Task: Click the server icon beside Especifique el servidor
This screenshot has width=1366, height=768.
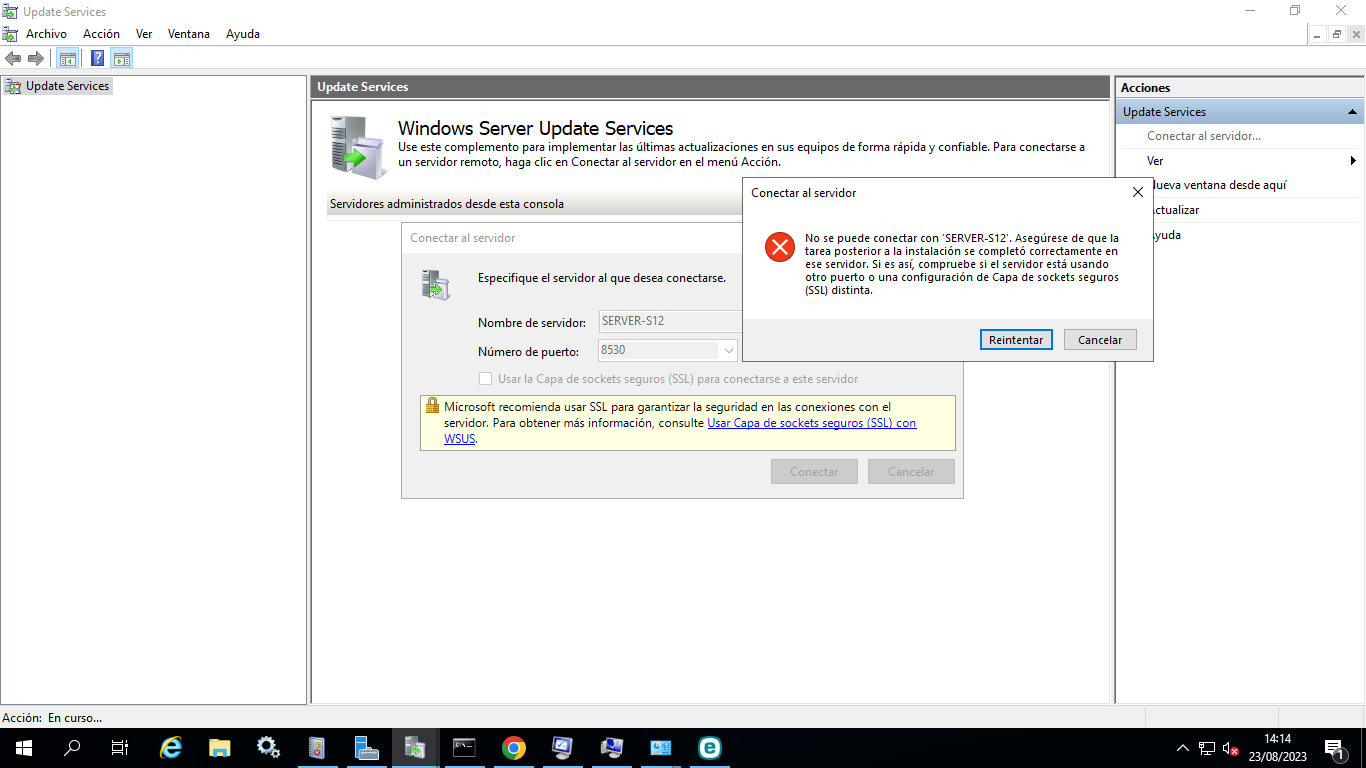Action: [436, 284]
